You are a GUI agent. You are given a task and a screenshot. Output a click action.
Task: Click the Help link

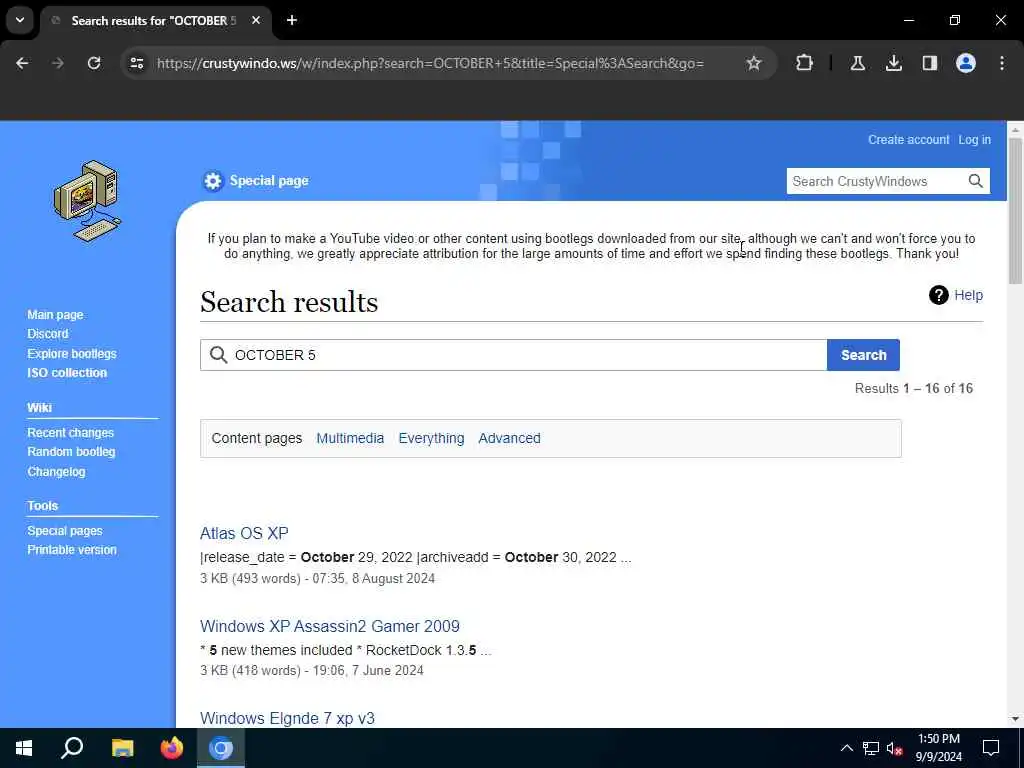[x=968, y=295]
